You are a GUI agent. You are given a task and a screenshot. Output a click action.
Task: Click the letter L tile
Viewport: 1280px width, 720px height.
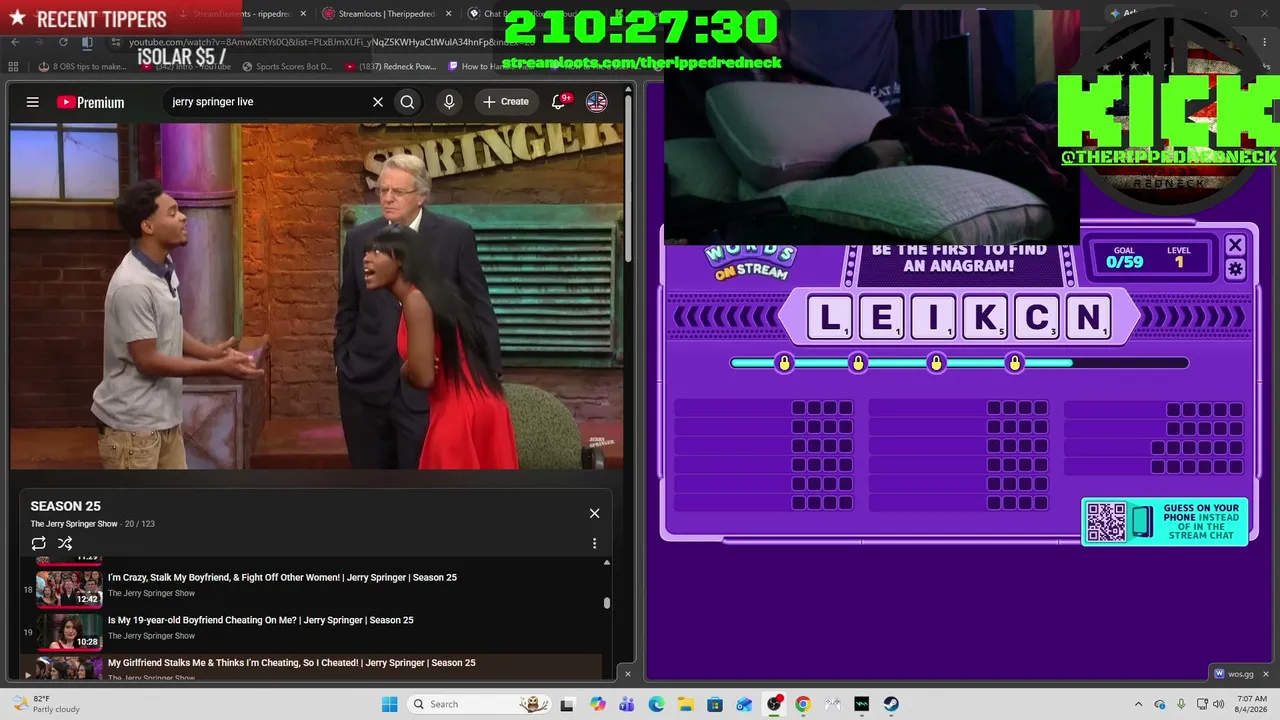[830, 318]
